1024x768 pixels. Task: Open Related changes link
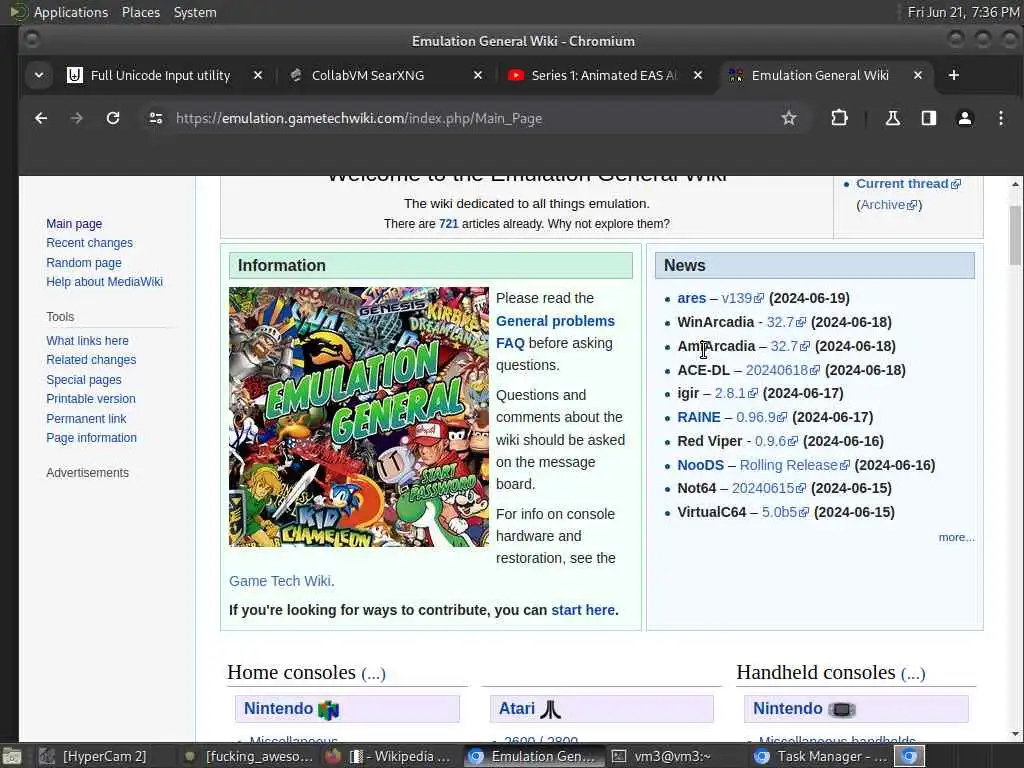click(91, 360)
